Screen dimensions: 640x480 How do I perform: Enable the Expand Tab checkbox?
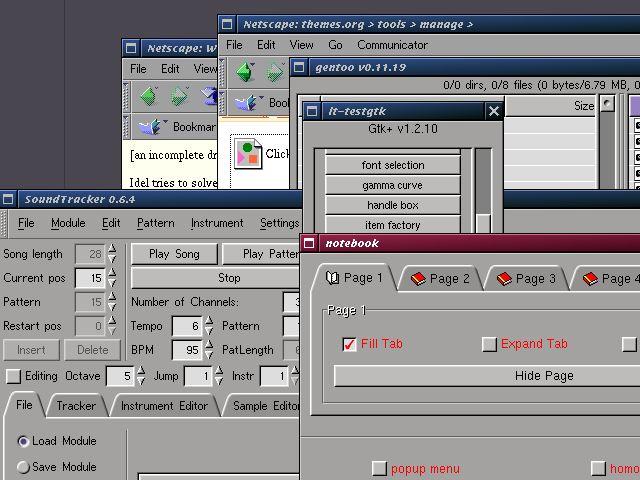click(x=489, y=344)
